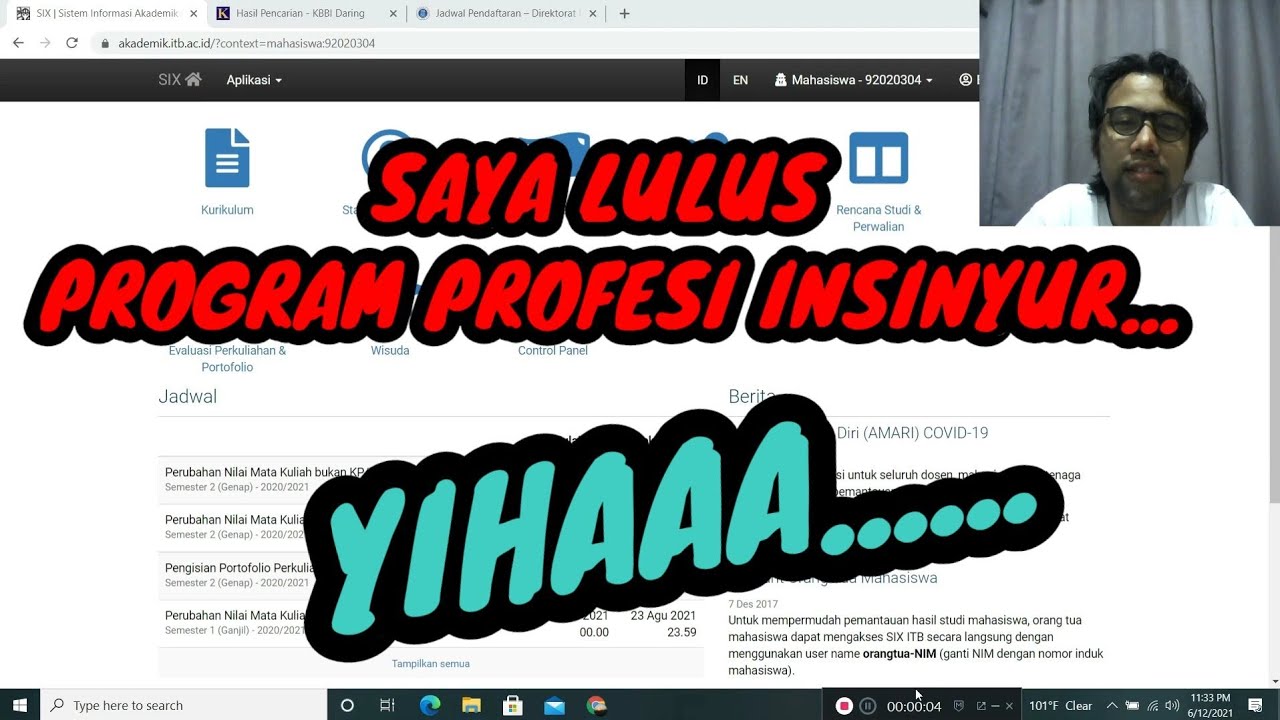Screen dimensions: 1280x720
Task: Click the Kurikulum text label
Action: point(227,210)
